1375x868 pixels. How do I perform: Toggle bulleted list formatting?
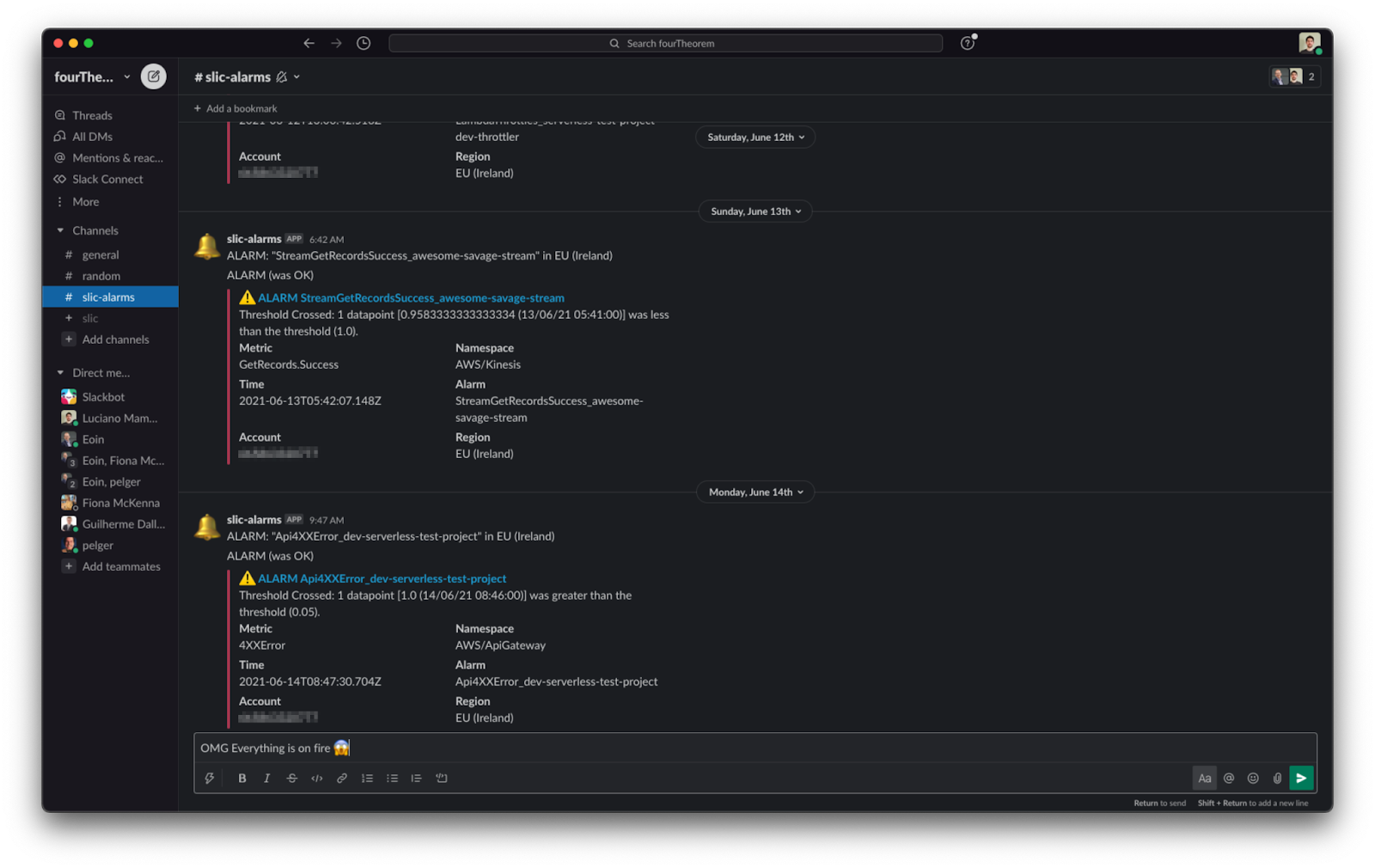[x=392, y=779]
